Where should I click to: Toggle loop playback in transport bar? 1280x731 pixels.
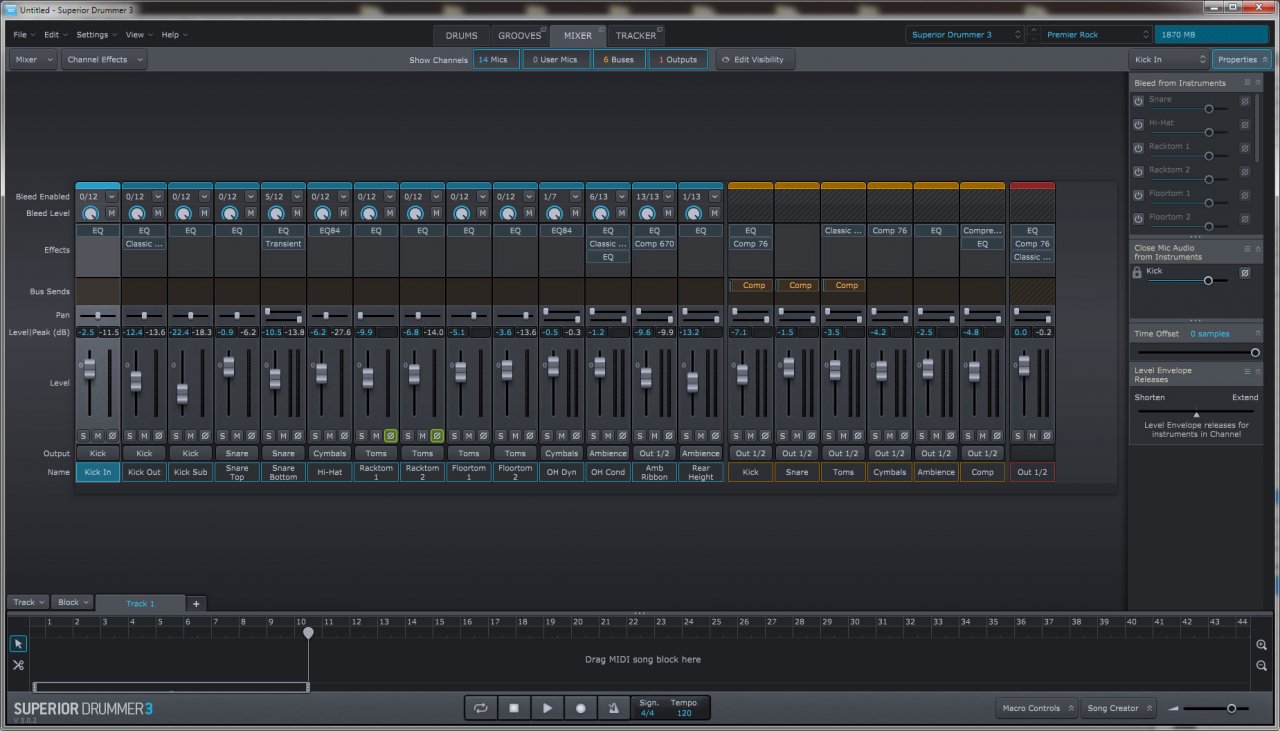[x=481, y=708]
